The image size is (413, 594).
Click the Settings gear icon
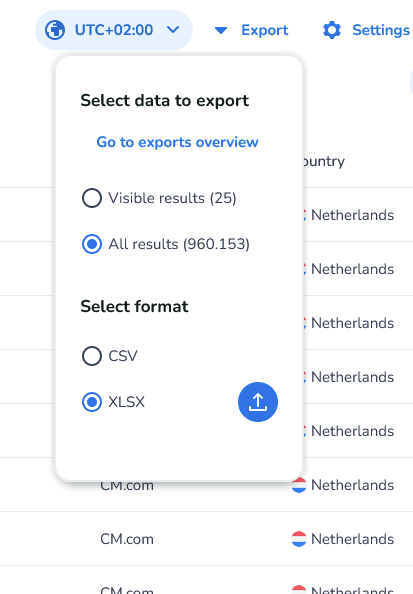click(332, 30)
